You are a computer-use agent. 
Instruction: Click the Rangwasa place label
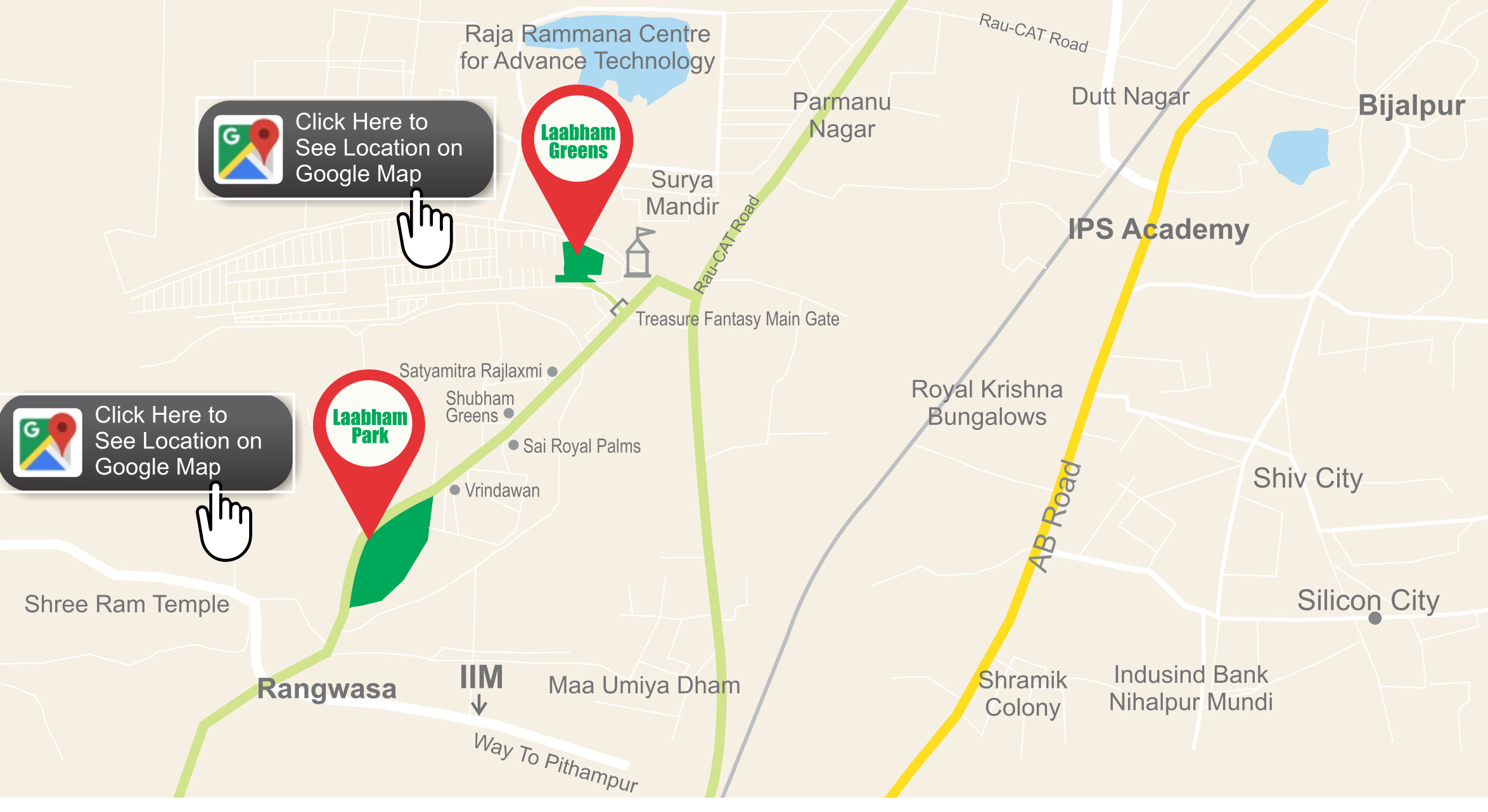tap(326, 689)
